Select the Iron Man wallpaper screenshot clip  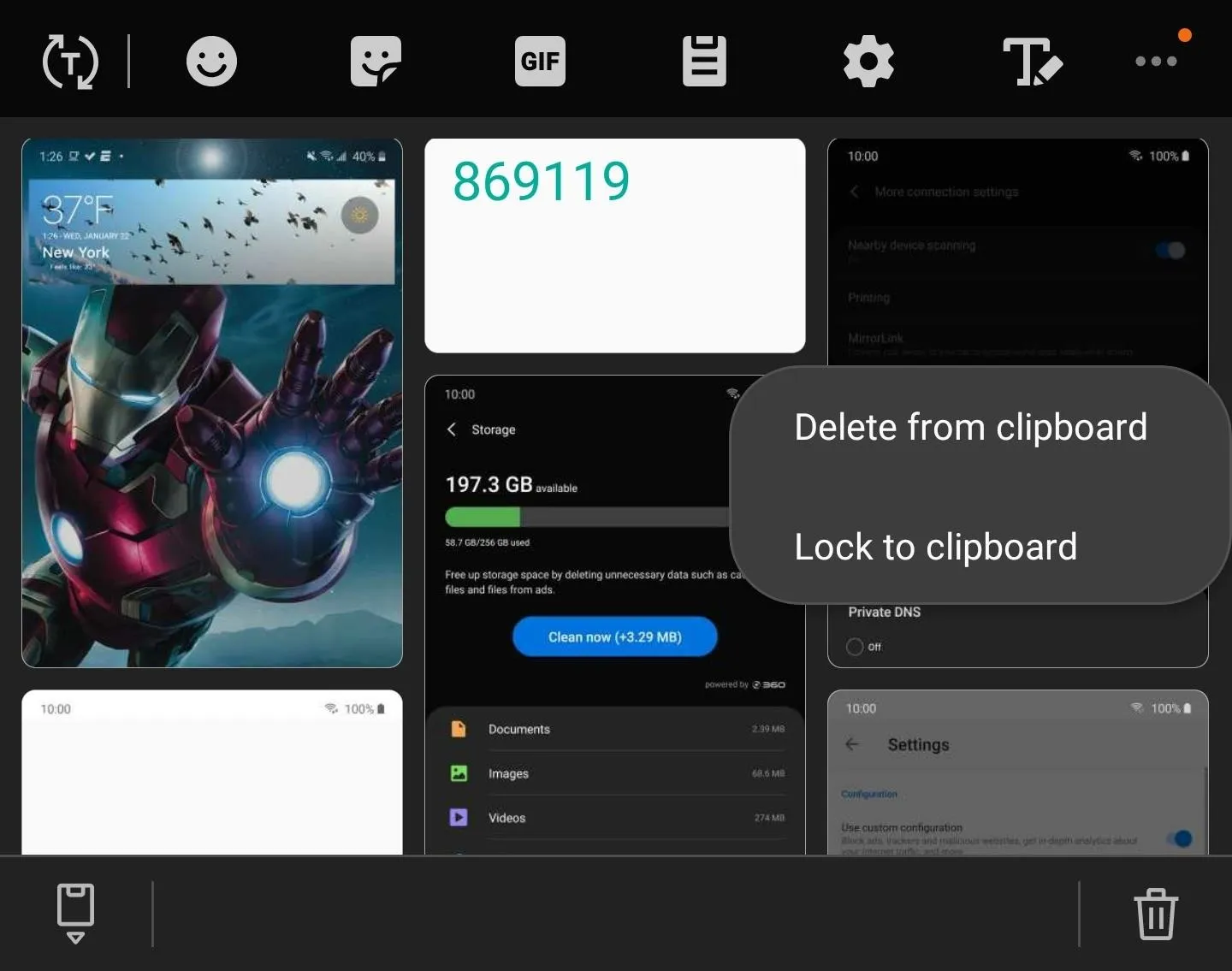(212, 403)
